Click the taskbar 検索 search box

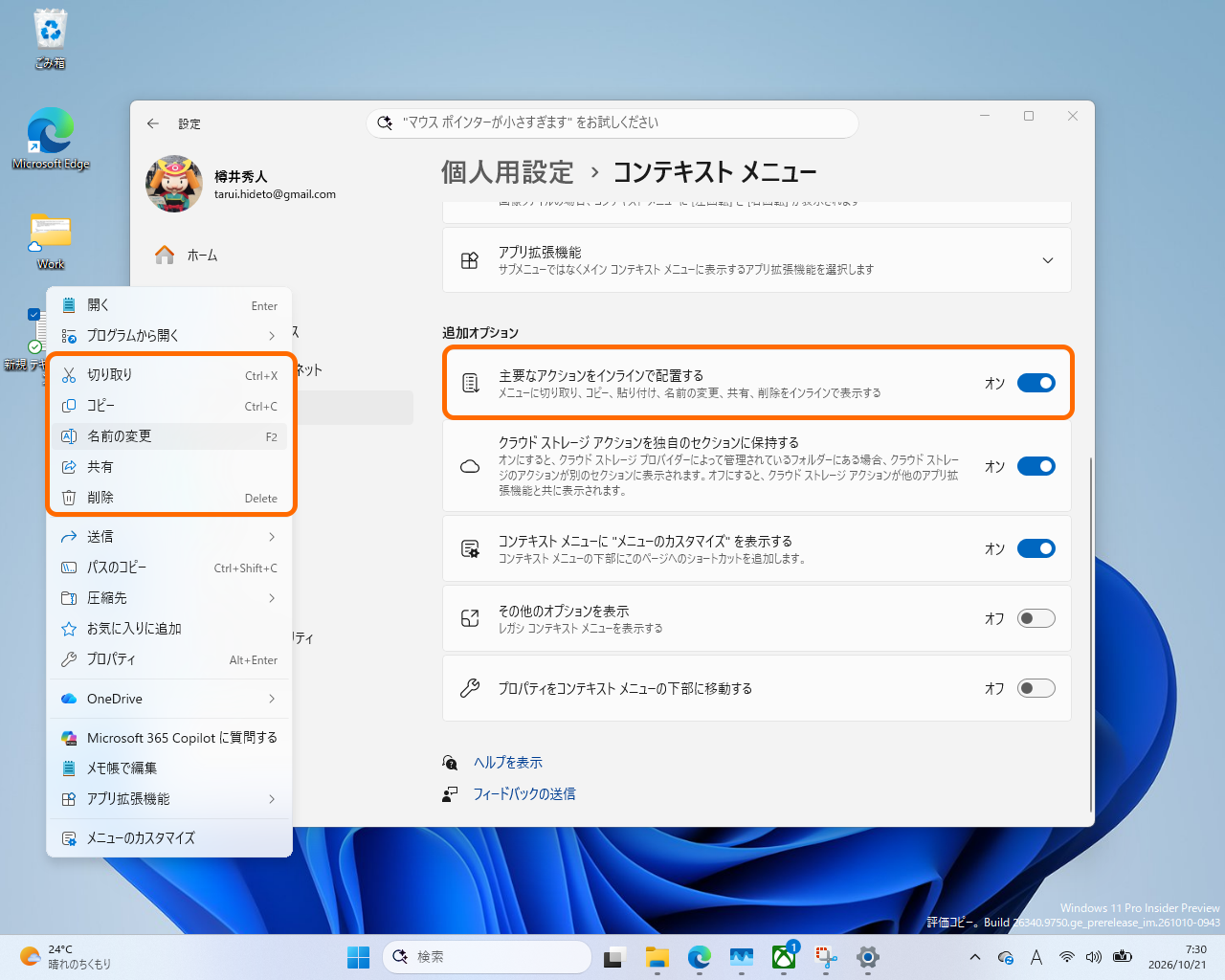click(487, 956)
